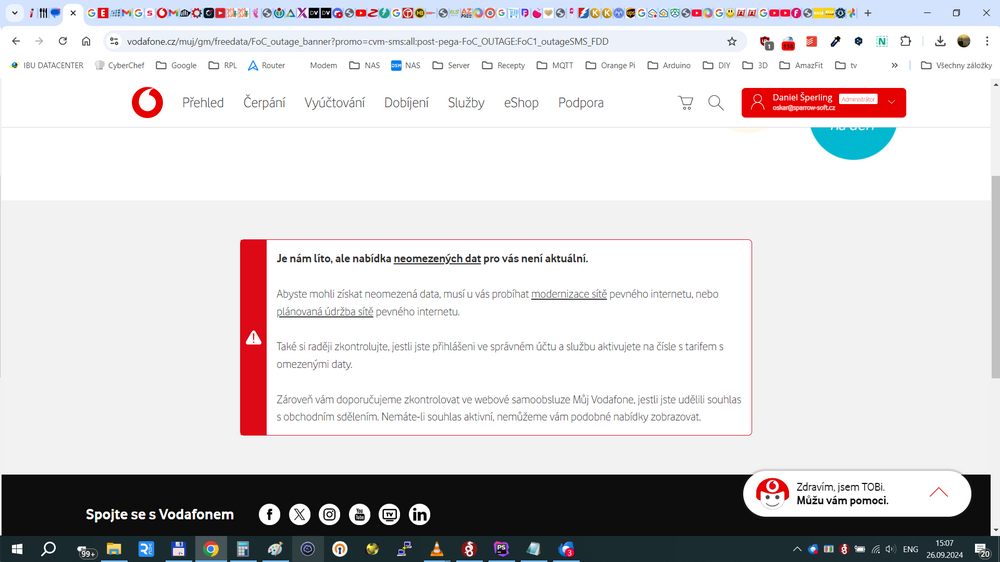1000x562 pixels.
Task: Open the Extensions puzzle icon
Action: (x=906, y=41)
